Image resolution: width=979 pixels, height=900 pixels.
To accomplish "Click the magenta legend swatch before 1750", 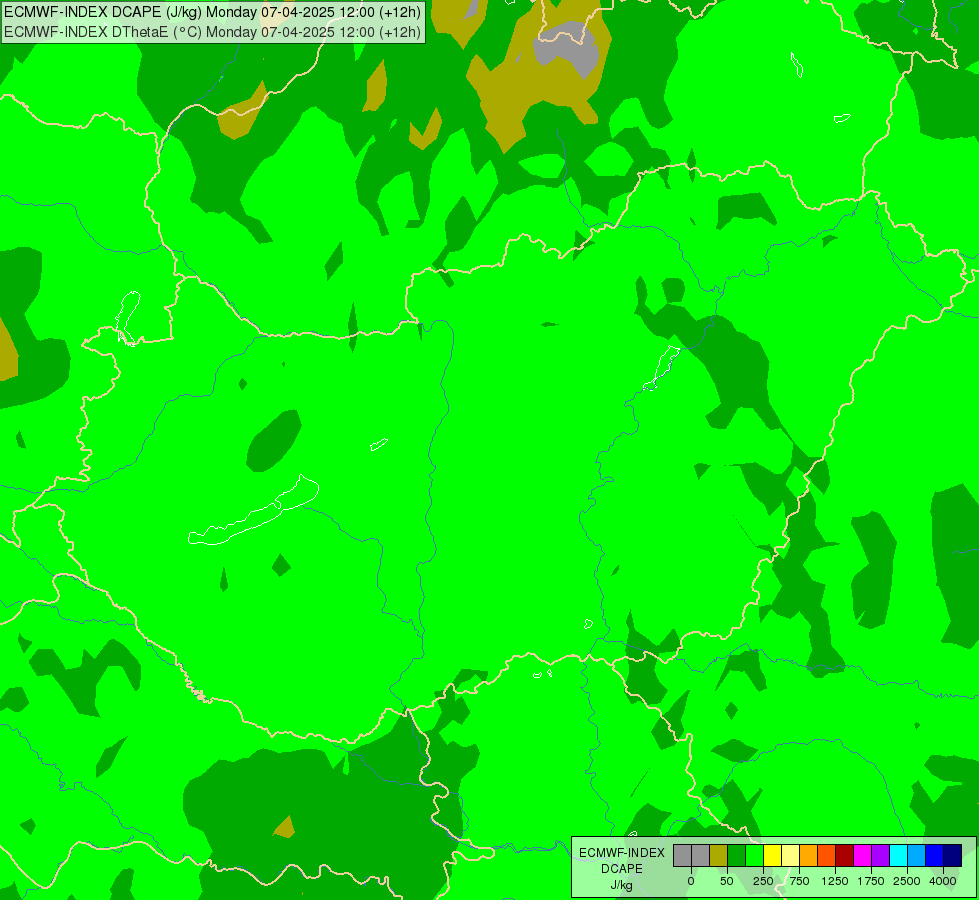I will coord(863,856).
